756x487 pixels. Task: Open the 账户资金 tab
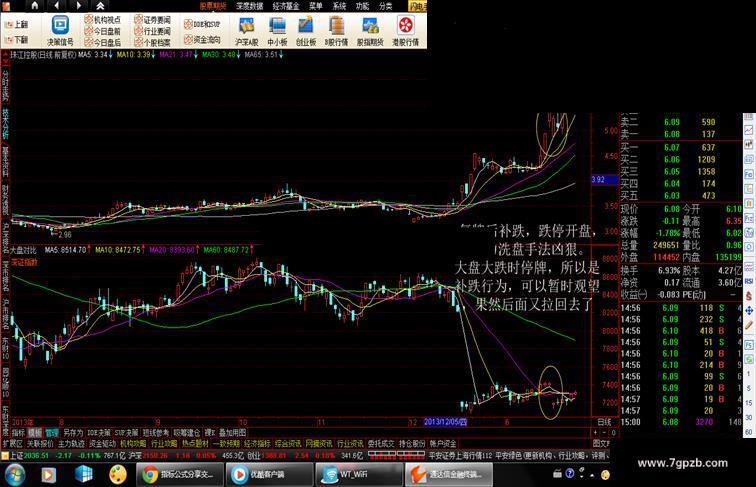(x=443, y=444)
